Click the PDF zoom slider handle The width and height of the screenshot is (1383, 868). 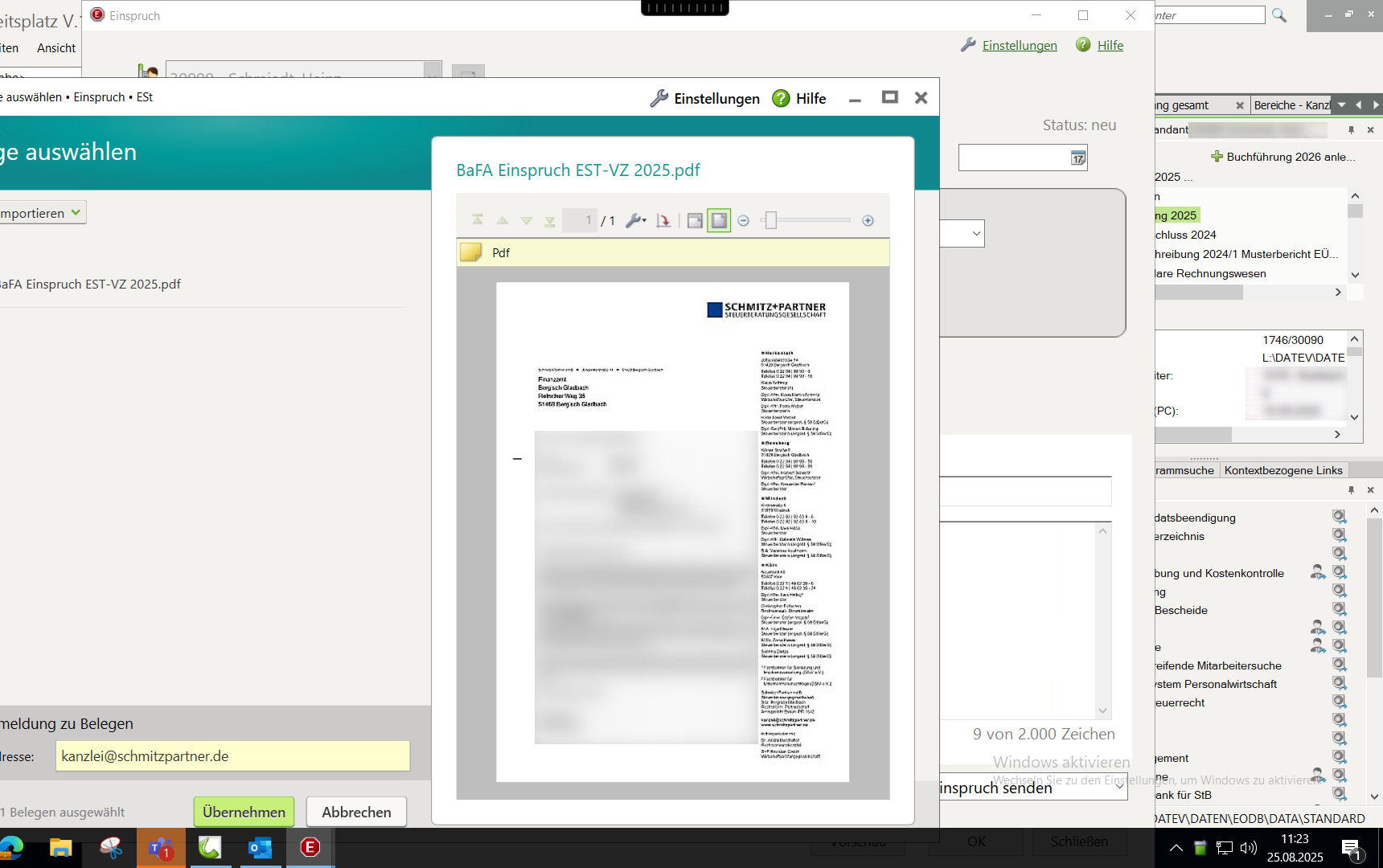coord(770,220)
